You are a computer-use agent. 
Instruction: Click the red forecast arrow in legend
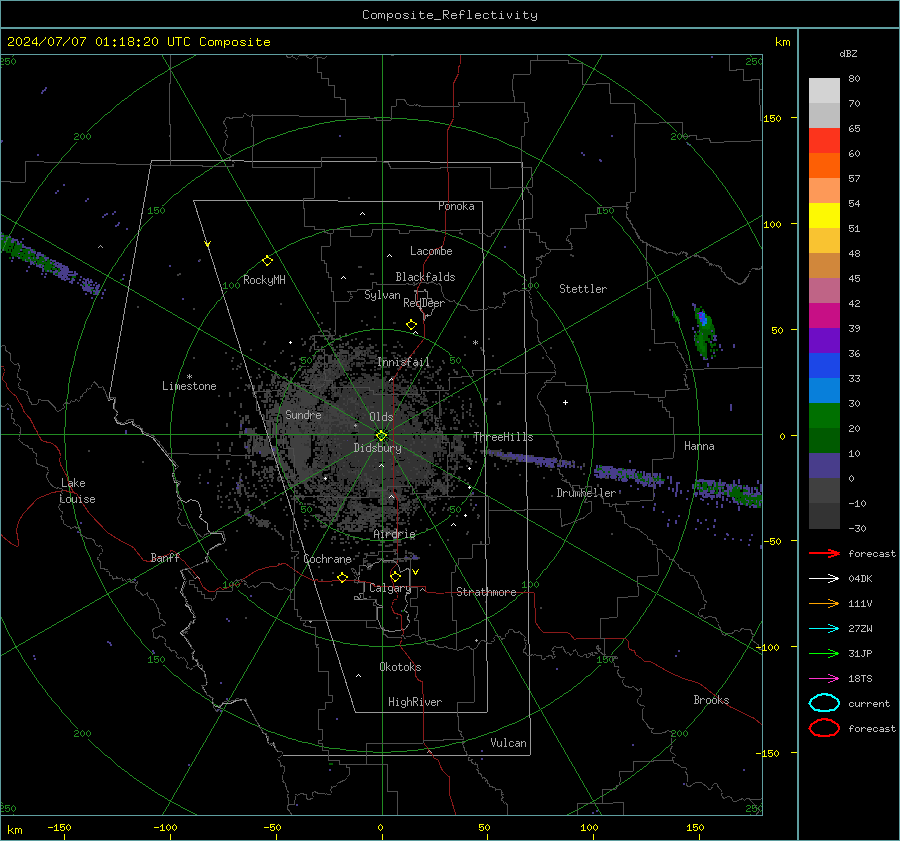[824, 553]
